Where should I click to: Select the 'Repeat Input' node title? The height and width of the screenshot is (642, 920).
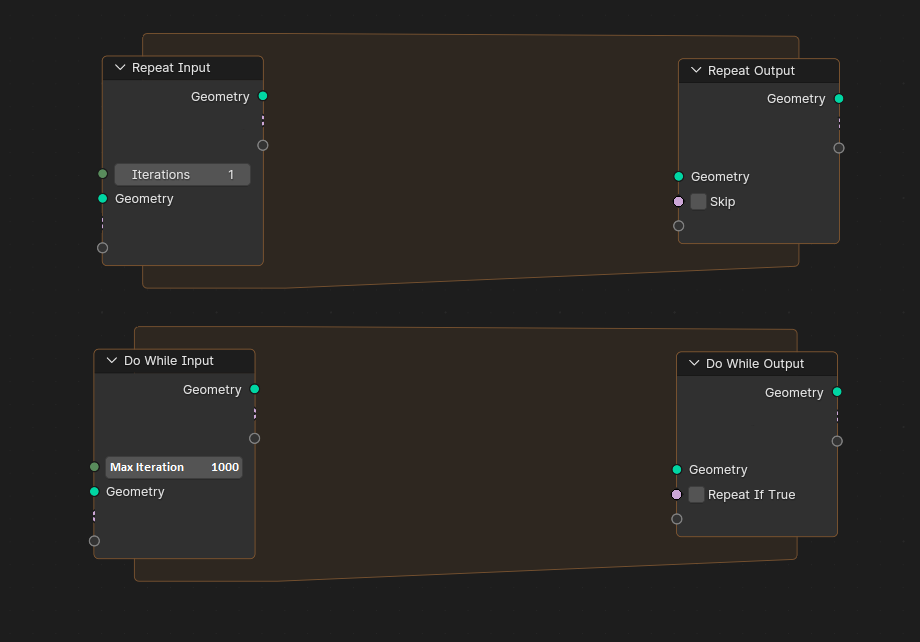point(171,67)
